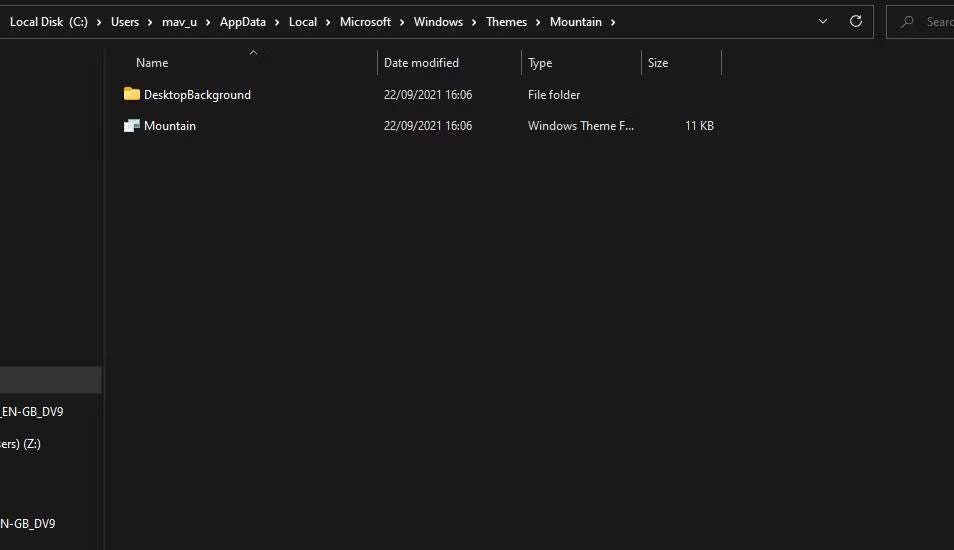Sort by Date modified column
954x550 pixels.
point(421,63)
